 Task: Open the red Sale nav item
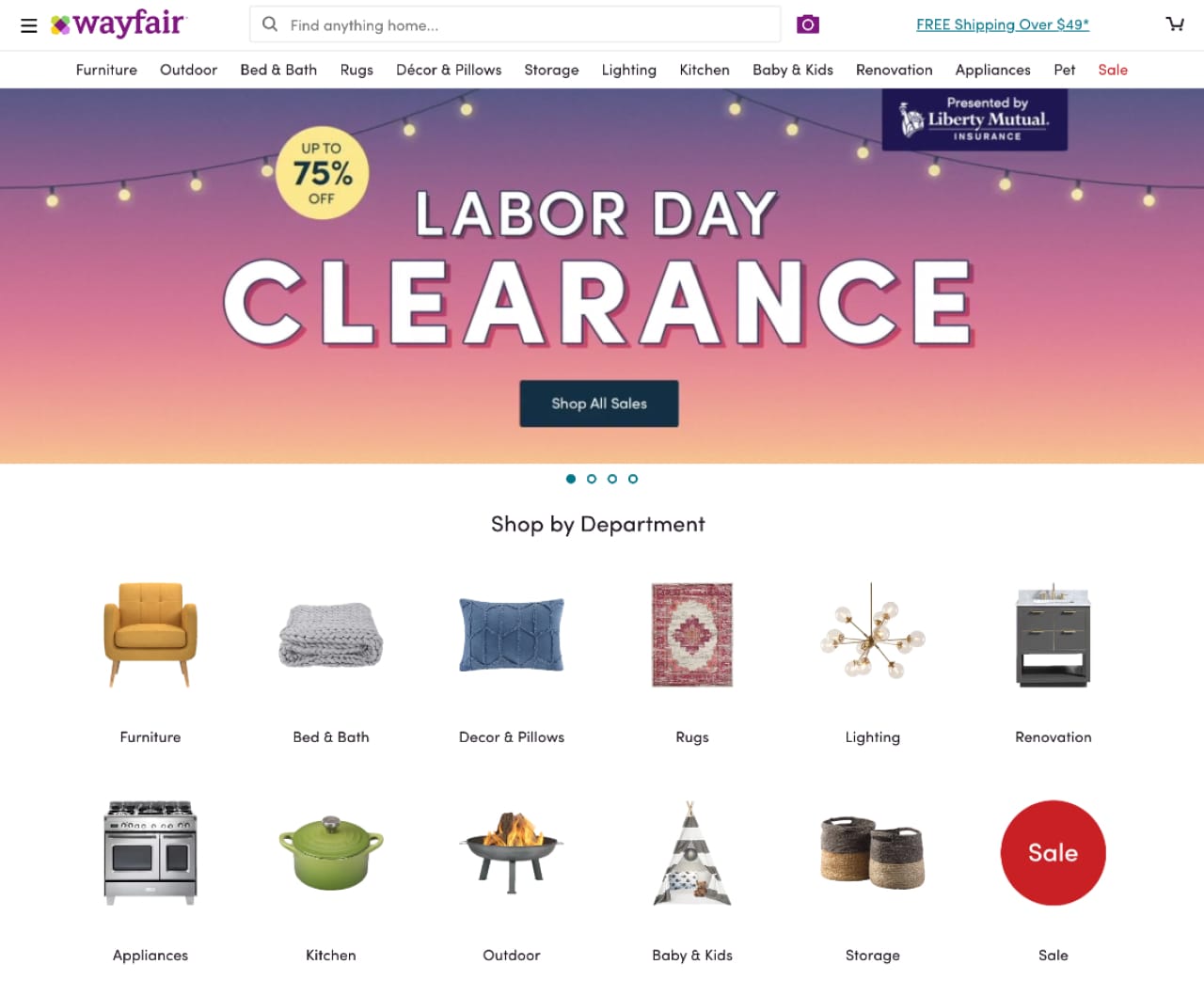tap(1113, 70)
